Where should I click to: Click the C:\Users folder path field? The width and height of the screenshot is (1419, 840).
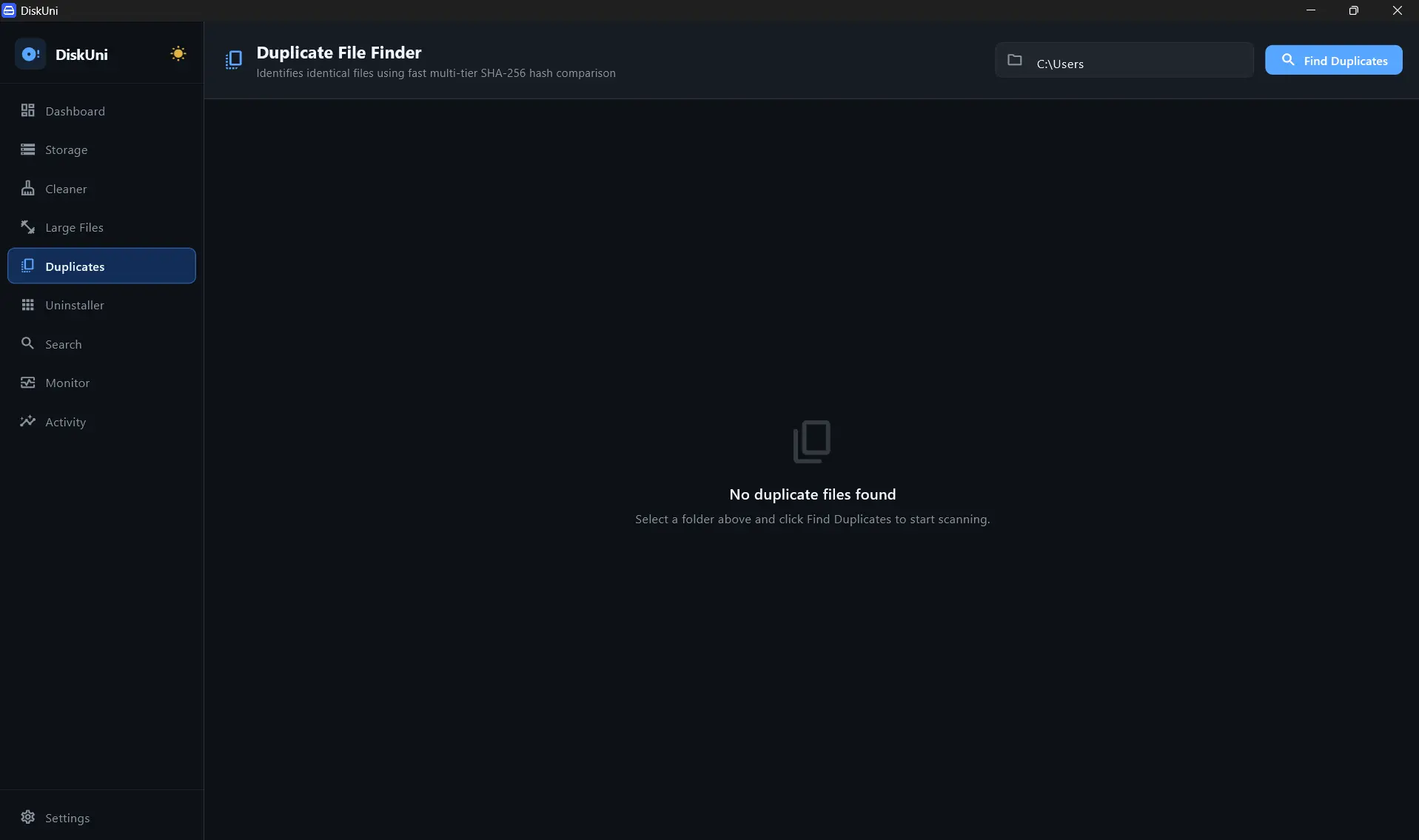(1124, 60)
